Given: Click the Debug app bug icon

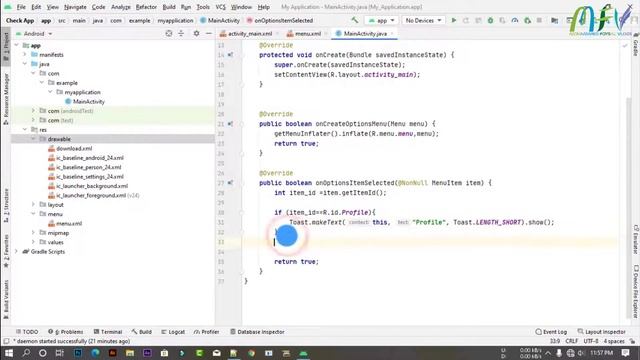Looking at the screenshot, I should (490, 20).
